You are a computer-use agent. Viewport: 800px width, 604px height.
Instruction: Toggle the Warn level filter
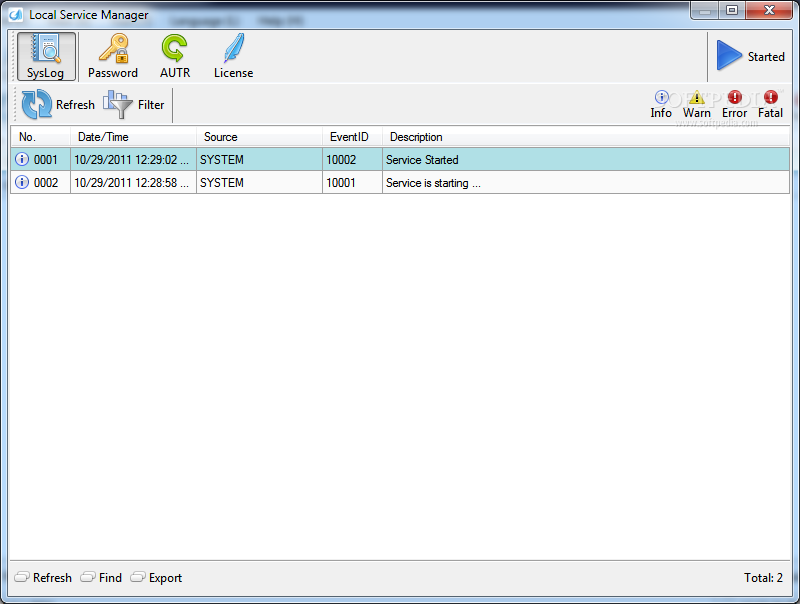coord(696,105)
